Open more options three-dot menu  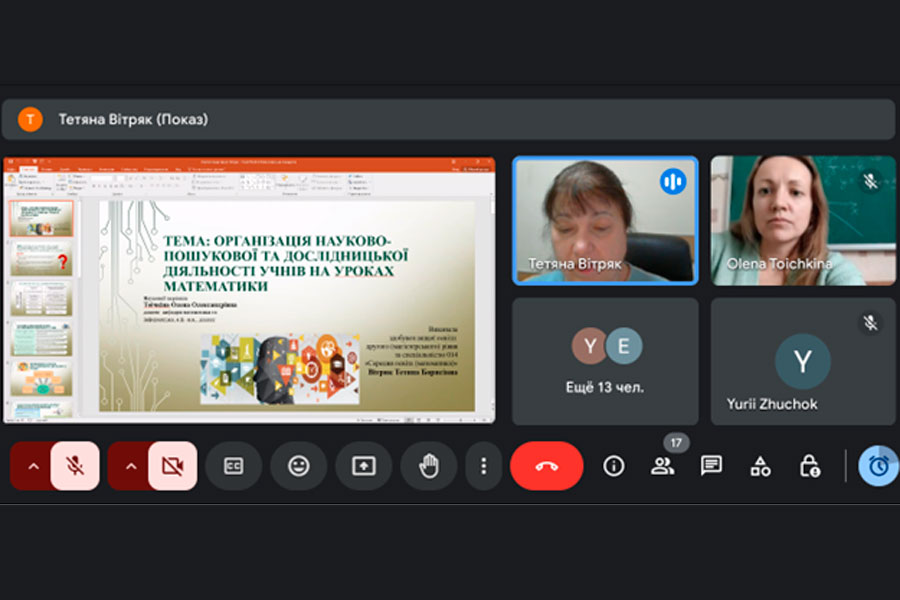pyautogui.click(x=483, y=466)
